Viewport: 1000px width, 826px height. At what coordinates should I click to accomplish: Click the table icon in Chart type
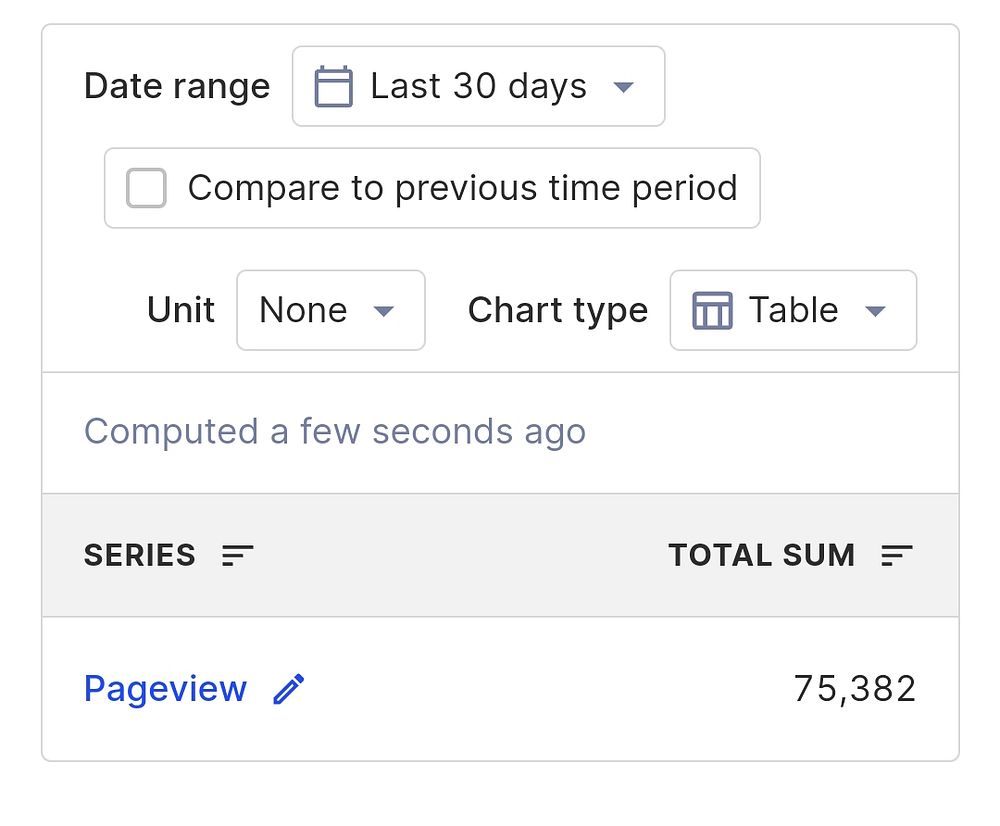tap(712, 311)
